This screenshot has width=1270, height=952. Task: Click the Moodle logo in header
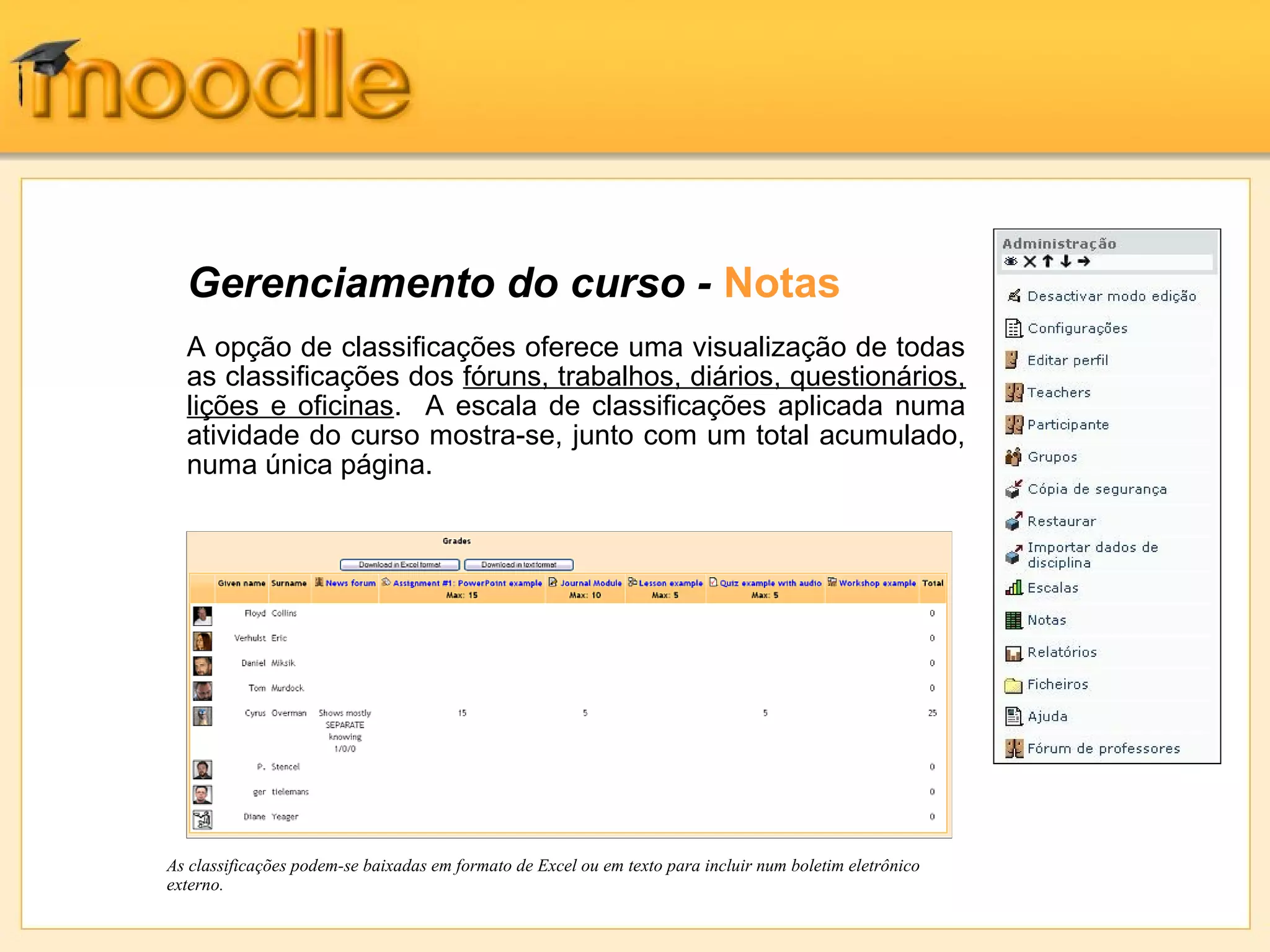[211, 76]
